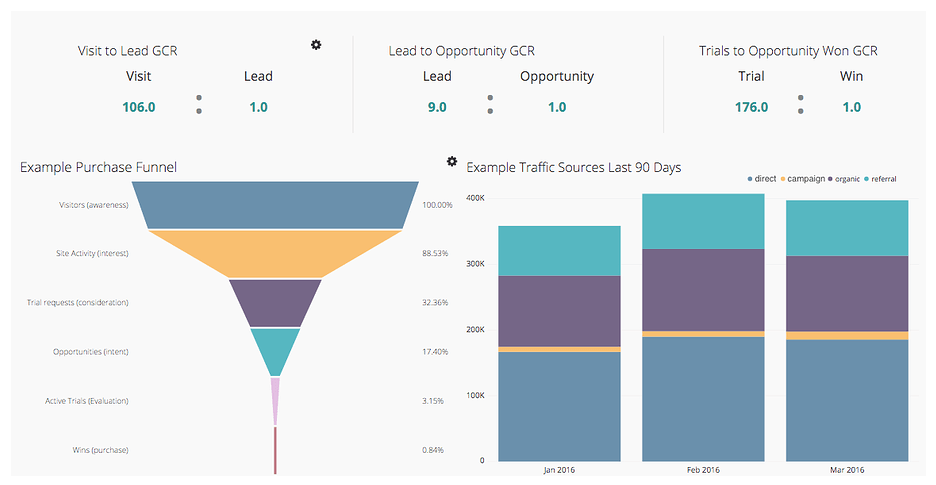Click the Mar 2016 referral bar segment

coord(847,228)
